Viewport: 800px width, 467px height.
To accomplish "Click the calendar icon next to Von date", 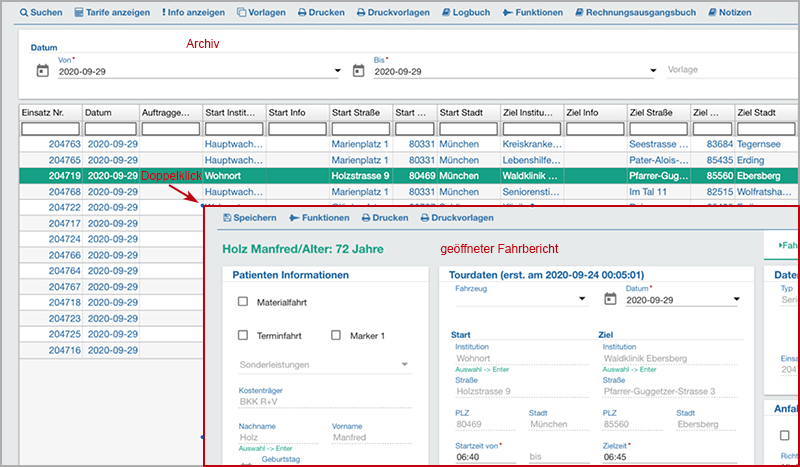I will tap(42, 71).
